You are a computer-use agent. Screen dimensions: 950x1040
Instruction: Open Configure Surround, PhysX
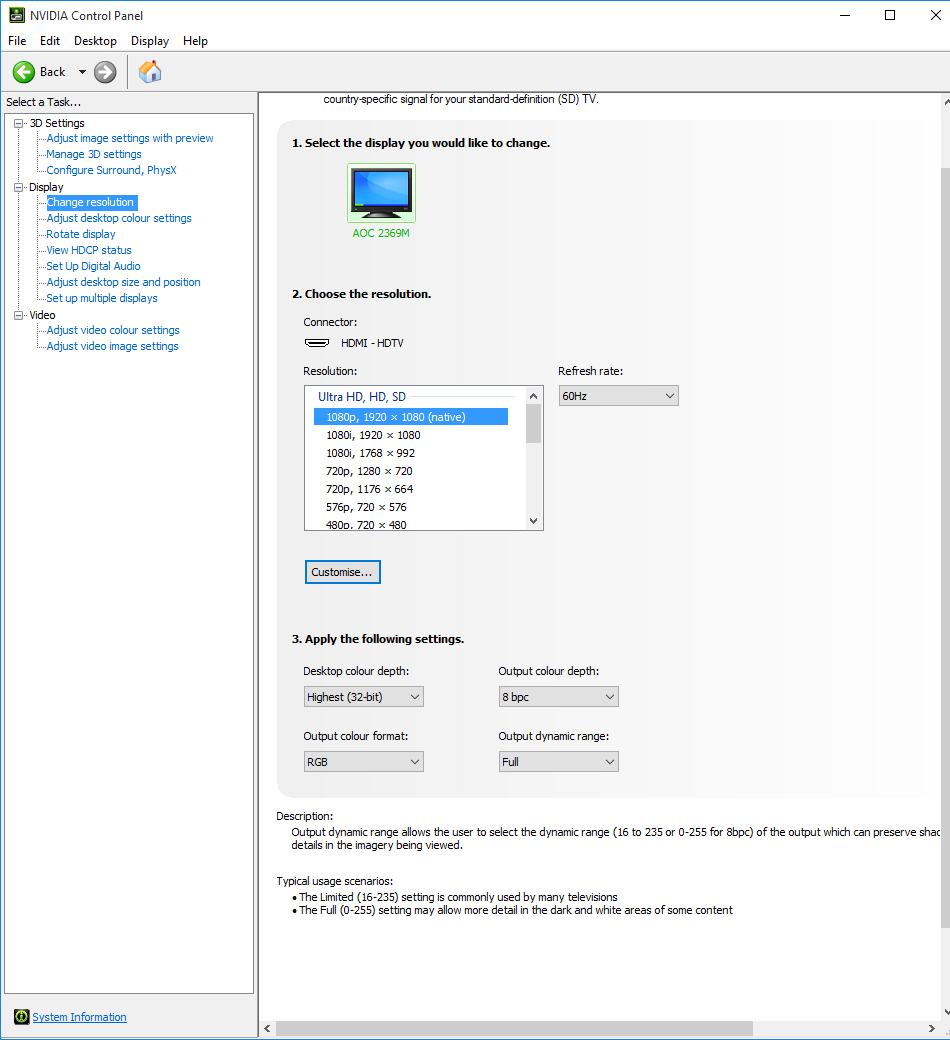111,170
